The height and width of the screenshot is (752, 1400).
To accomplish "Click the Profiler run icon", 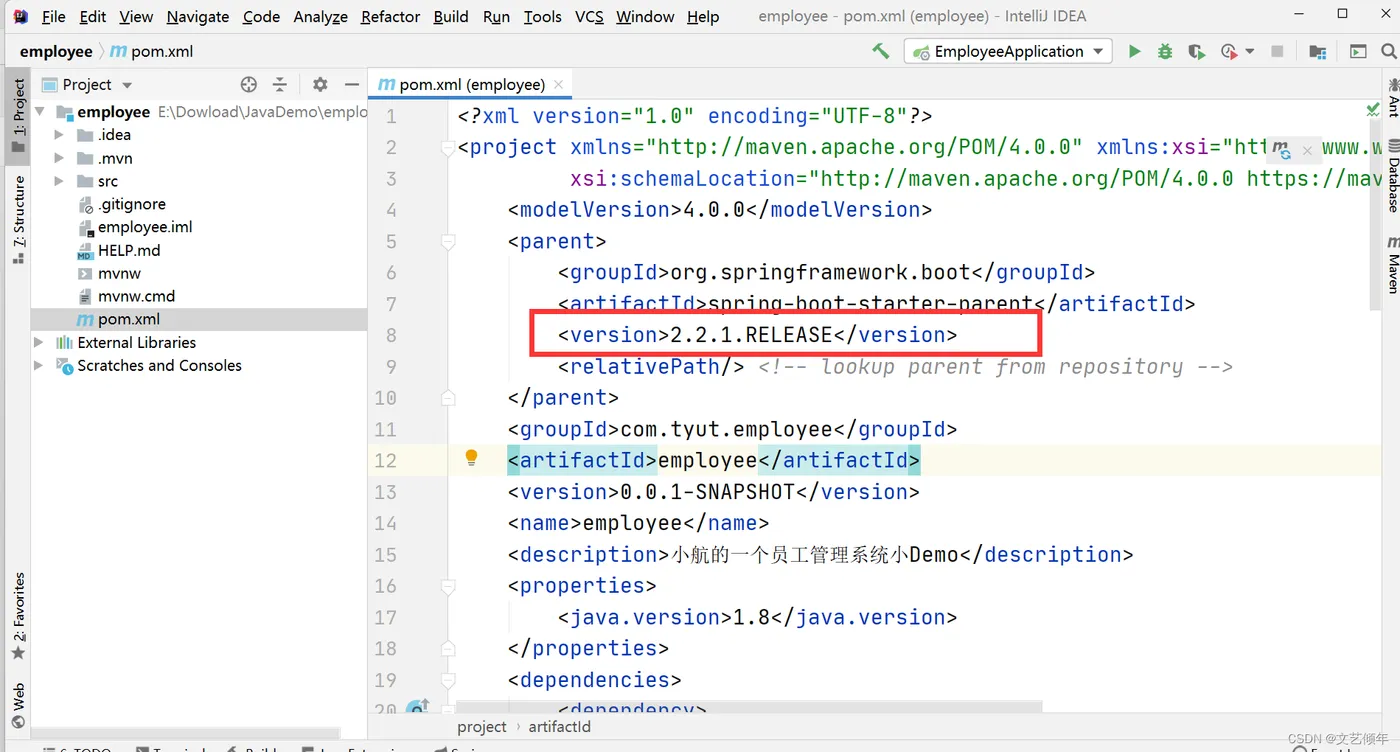I will coord(1229,51).
